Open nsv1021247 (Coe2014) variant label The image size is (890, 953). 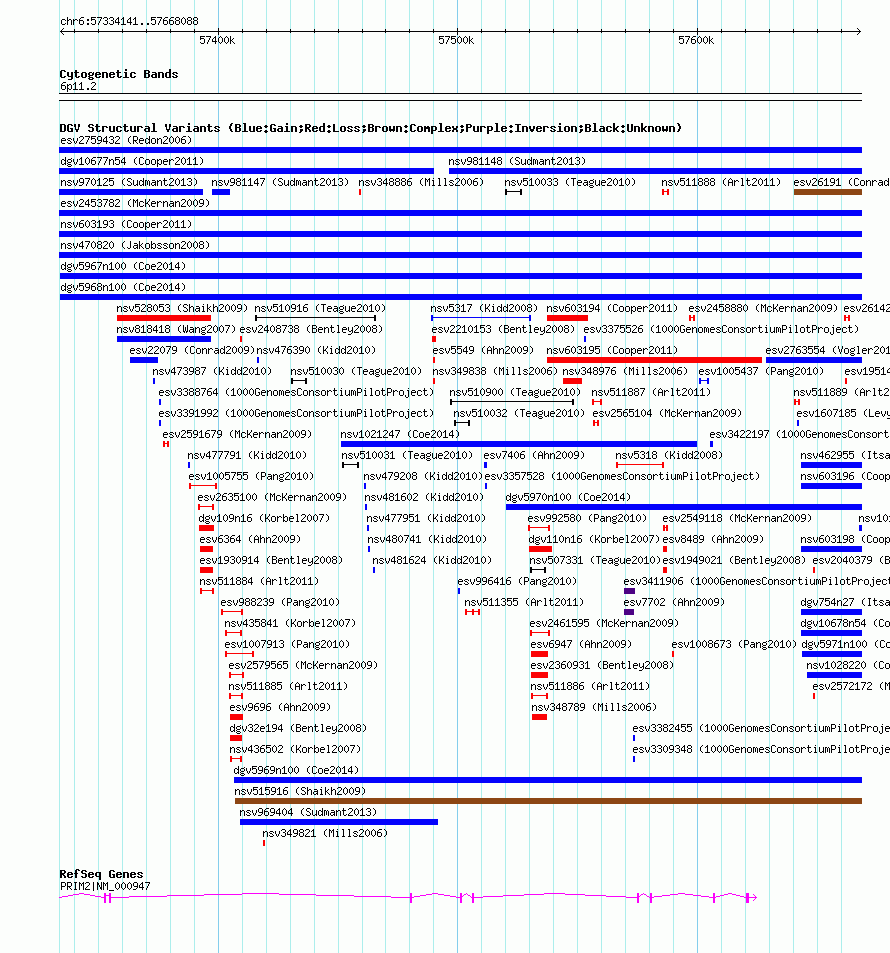[x=400, y=435]
